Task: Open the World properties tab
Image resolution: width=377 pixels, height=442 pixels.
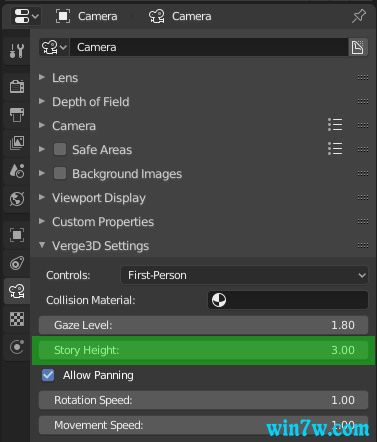Action: (x=17, y=199)
